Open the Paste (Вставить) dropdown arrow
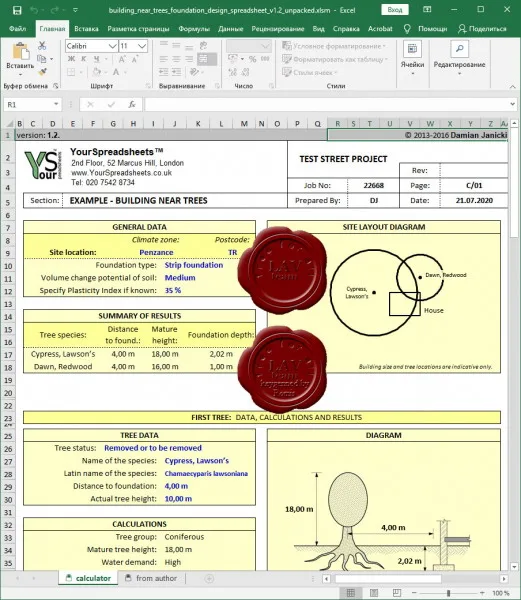This screenshot has width=521, height=600. coord(20,74)
